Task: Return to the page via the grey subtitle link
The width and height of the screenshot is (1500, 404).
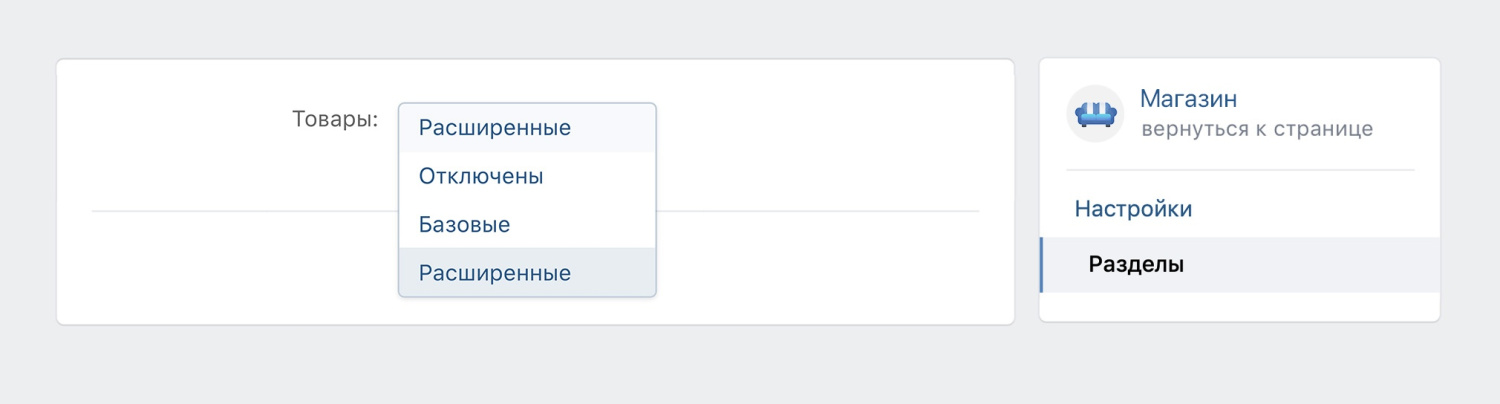Action: click(1256, 129)
